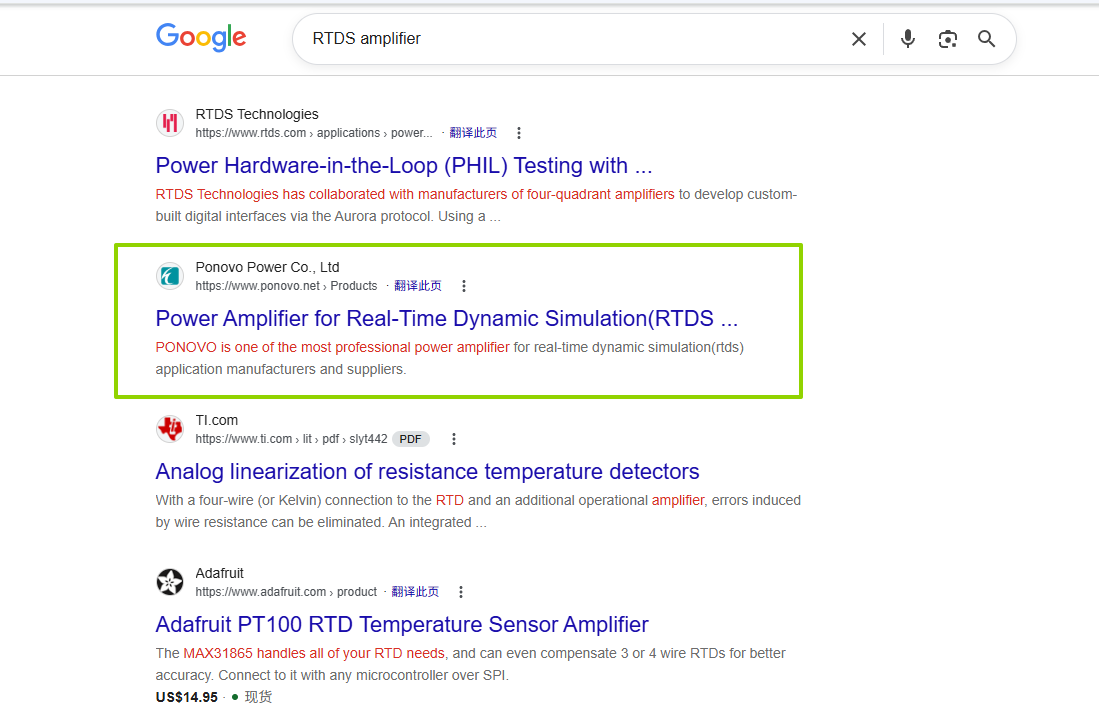Click the Adafruit site name
The image size is (1099, 715).
pyautogui.click(x=219, y=573)
